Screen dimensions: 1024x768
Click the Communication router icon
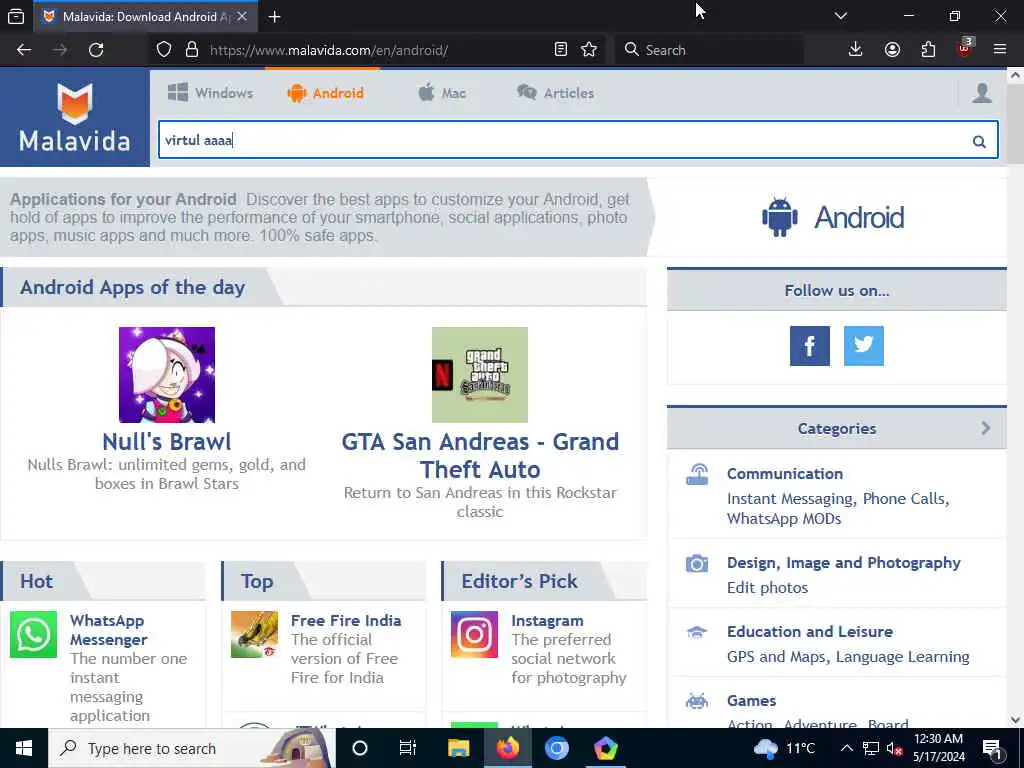coord(697,475)
